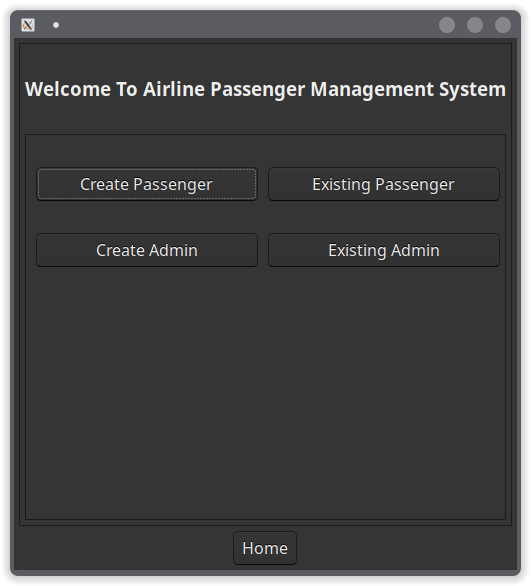Viewport: 531px width, 586px height.
Task: Open the Existing Admin option
Action: pyautogui.click(x=384, y=250)
